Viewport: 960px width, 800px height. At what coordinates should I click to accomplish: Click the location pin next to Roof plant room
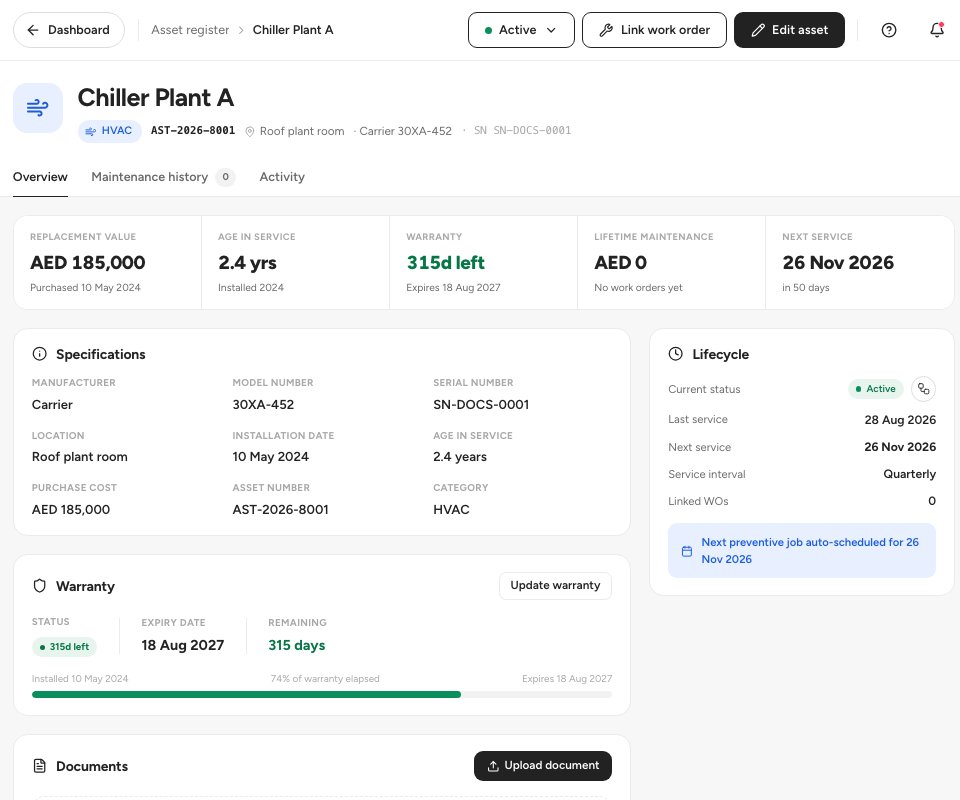[x=250, y=132]
